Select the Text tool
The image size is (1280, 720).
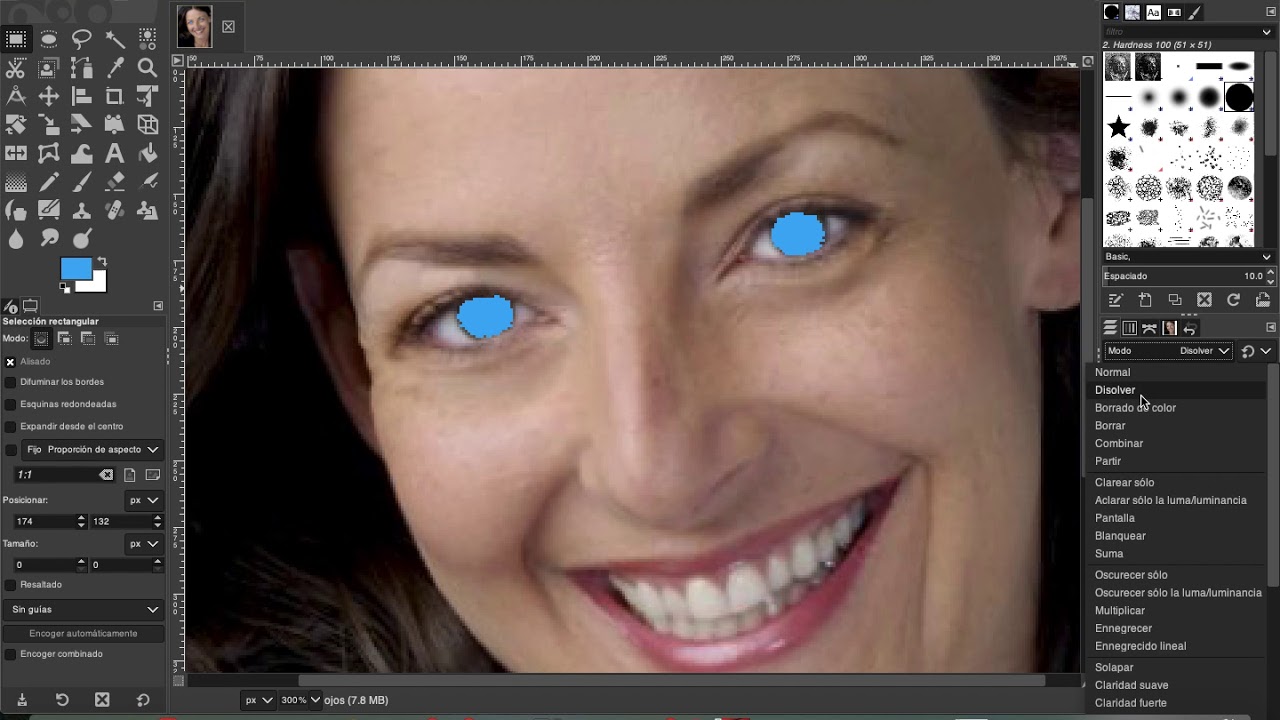click(115, 153)
